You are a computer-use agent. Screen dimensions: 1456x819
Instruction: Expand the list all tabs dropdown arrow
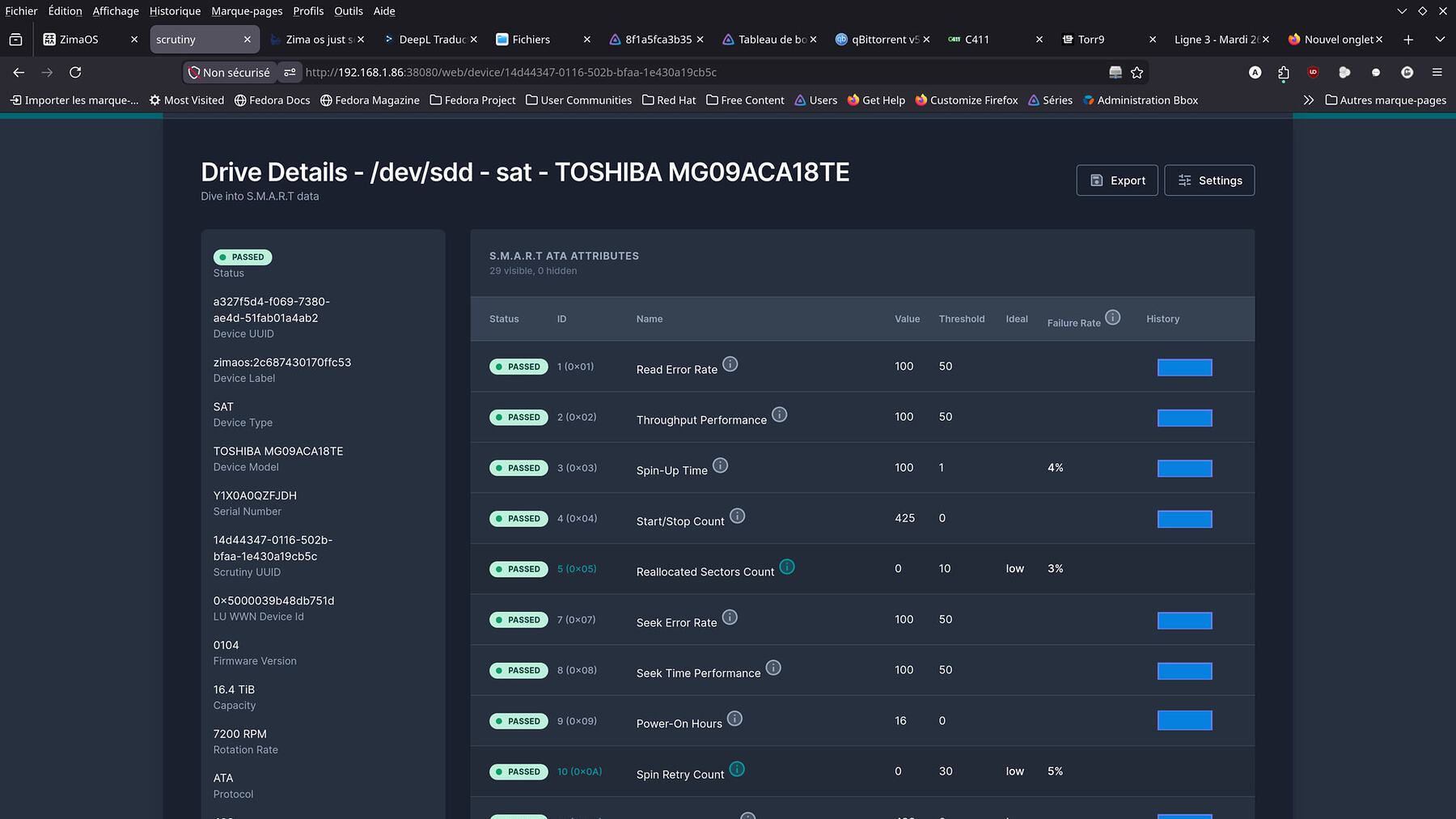tap(1440, 39)
